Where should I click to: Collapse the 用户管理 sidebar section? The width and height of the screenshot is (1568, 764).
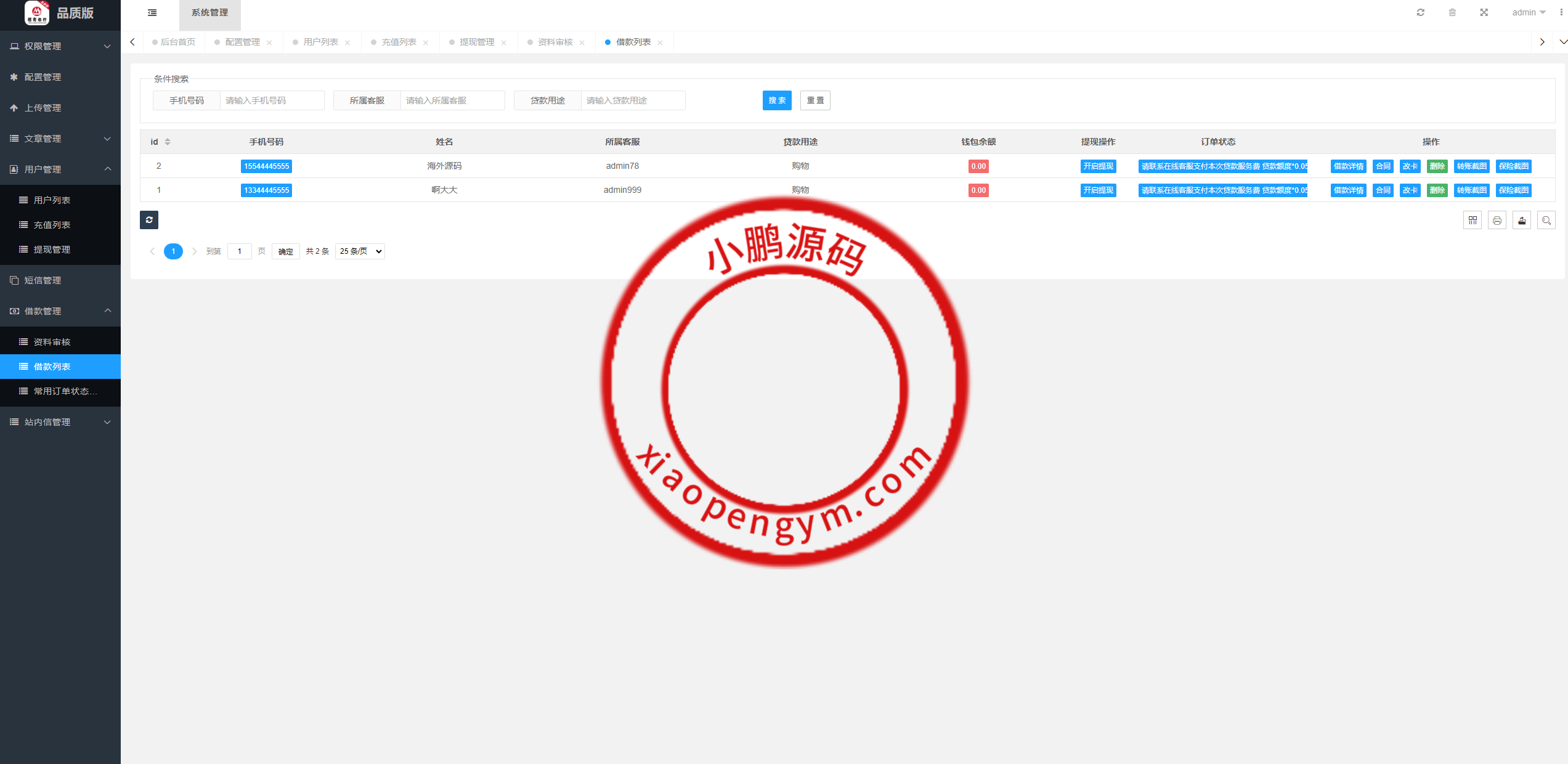(60, 169)
